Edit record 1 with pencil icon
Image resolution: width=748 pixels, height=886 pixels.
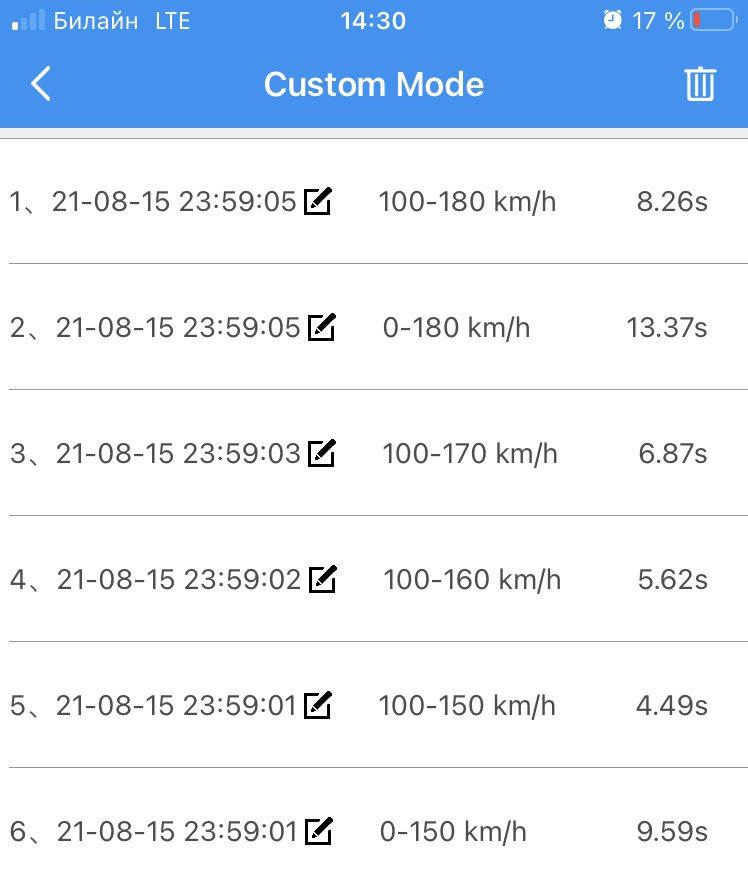pyautogui.click(x=317, y=202)
